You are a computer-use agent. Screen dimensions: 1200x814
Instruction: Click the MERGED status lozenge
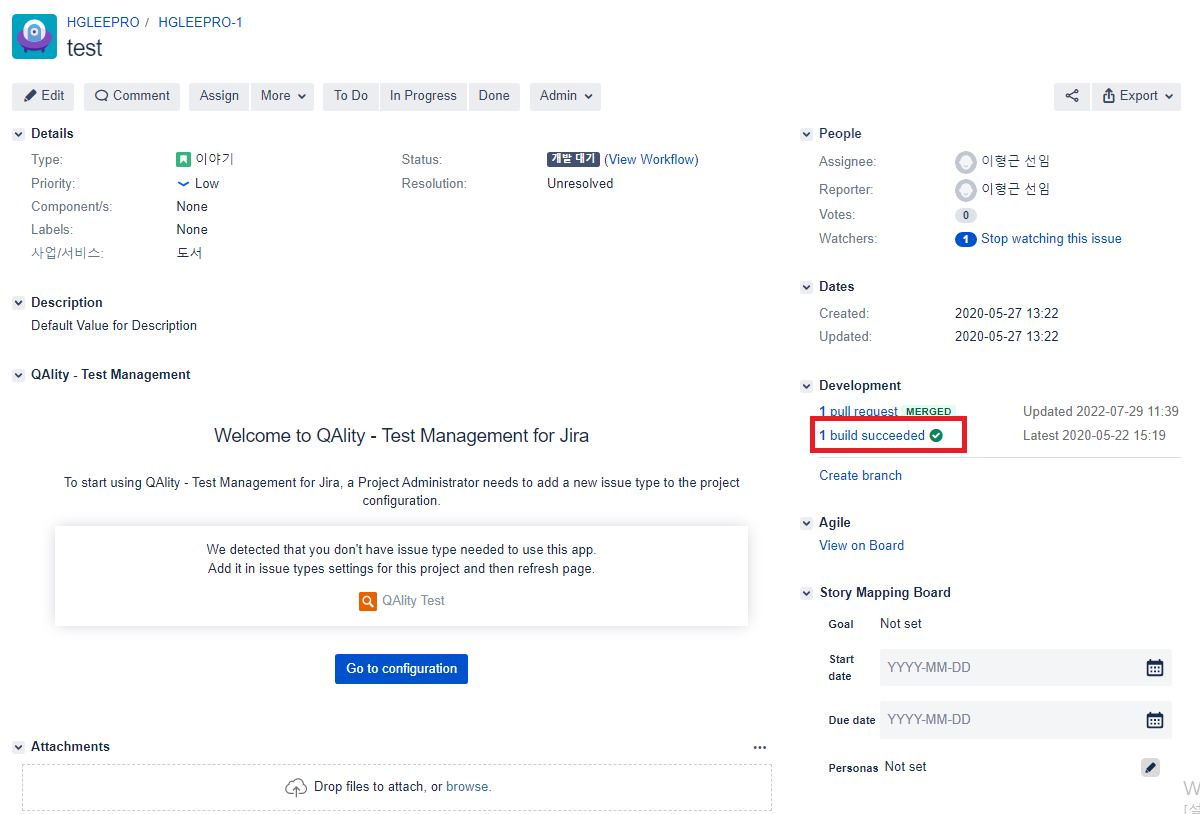pos(929,412)
